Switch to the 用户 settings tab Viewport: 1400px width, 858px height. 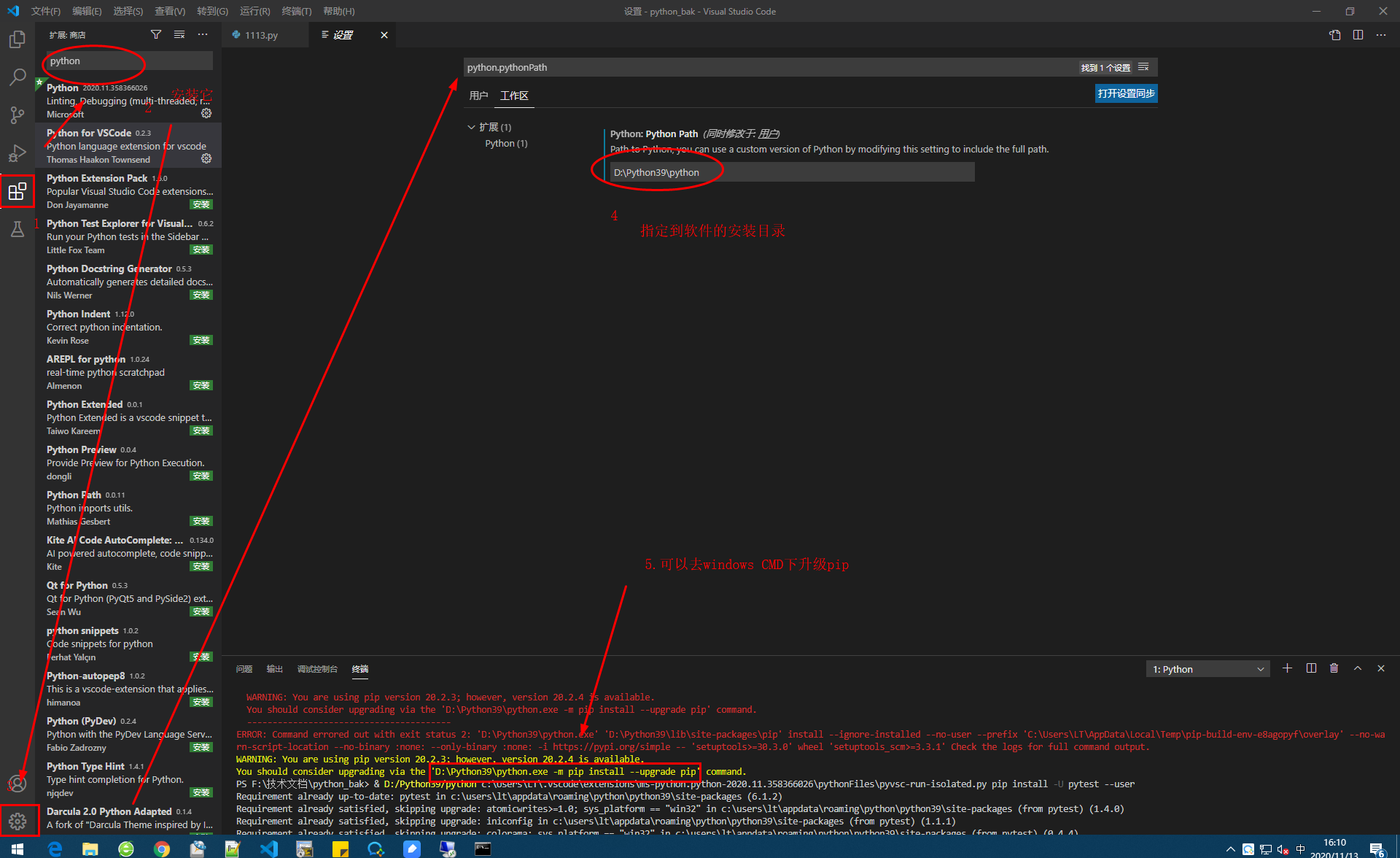tap(478, 96)
